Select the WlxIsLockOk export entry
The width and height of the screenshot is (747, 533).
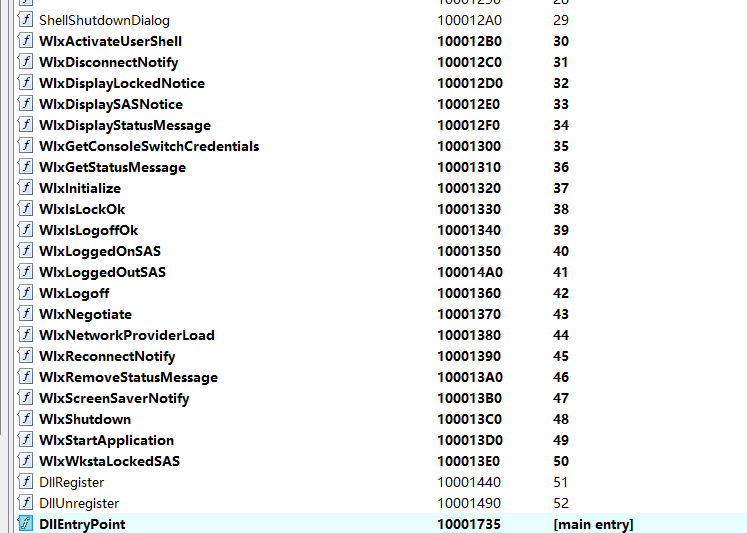tap(82, 209)
